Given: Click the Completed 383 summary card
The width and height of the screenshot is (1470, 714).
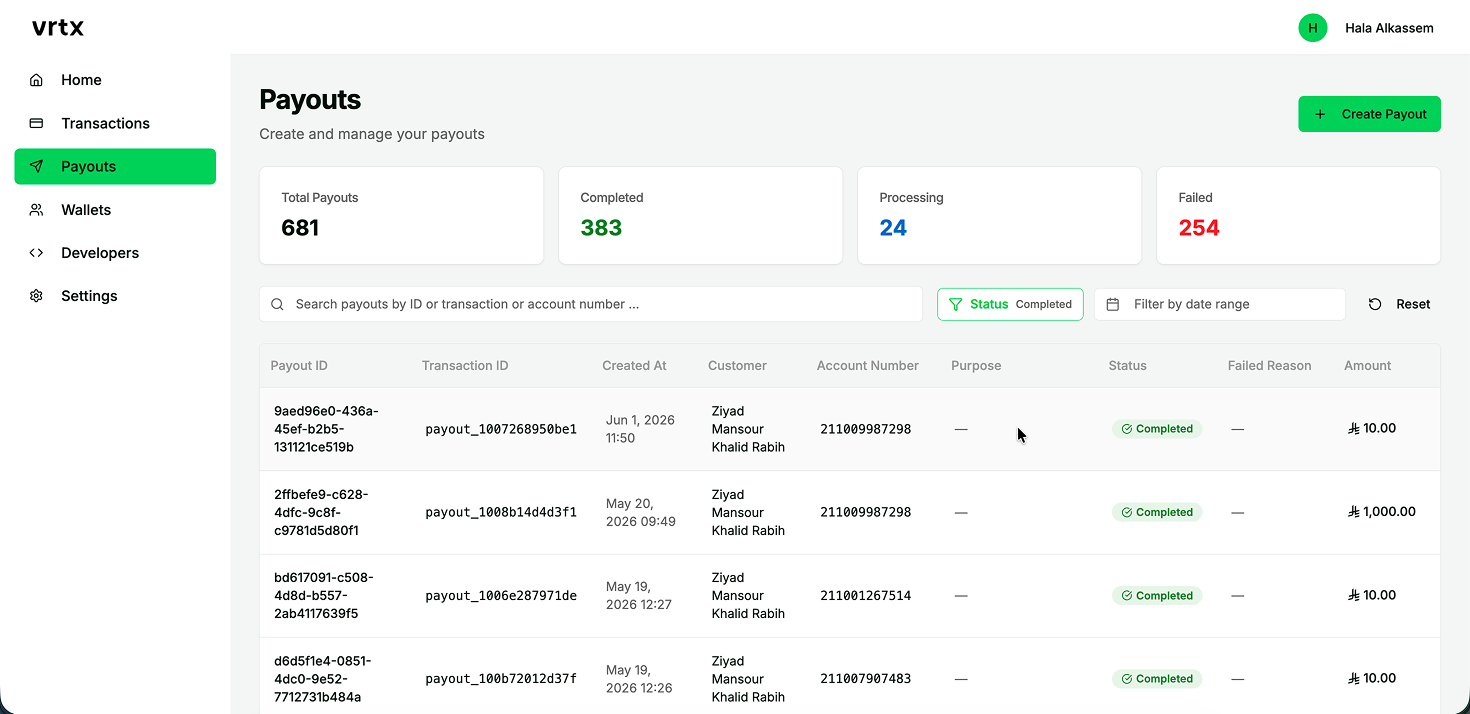Looking at the screenshot, I should coord(700,215).
